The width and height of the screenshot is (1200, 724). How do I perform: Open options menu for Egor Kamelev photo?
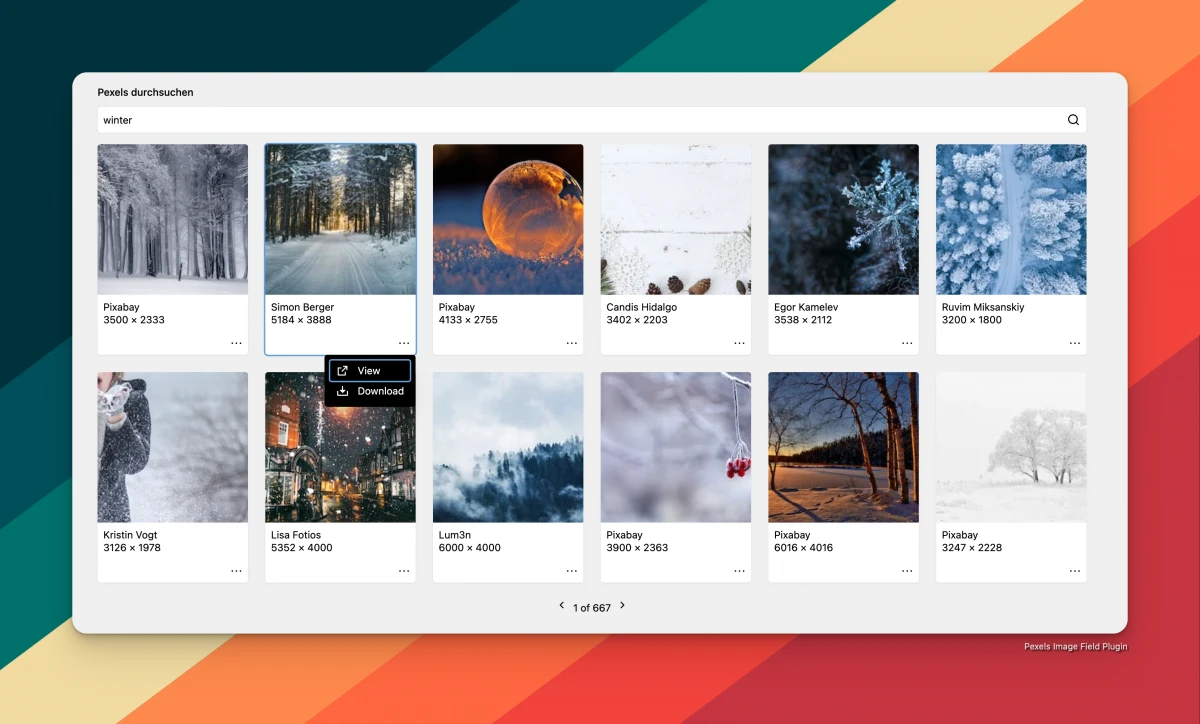[907, 343]
